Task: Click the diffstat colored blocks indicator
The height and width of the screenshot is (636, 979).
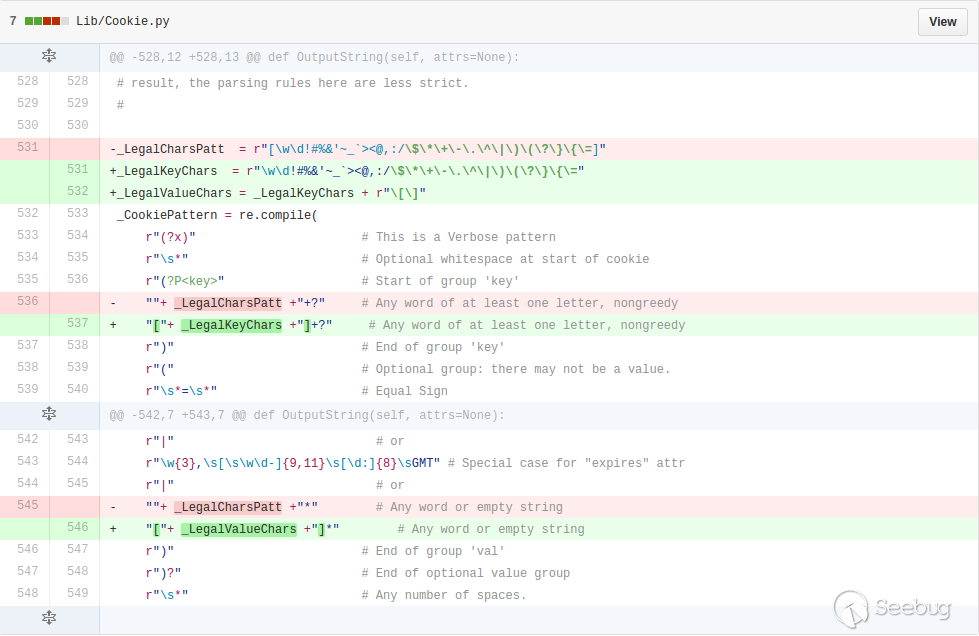Action: pos(47,21)
